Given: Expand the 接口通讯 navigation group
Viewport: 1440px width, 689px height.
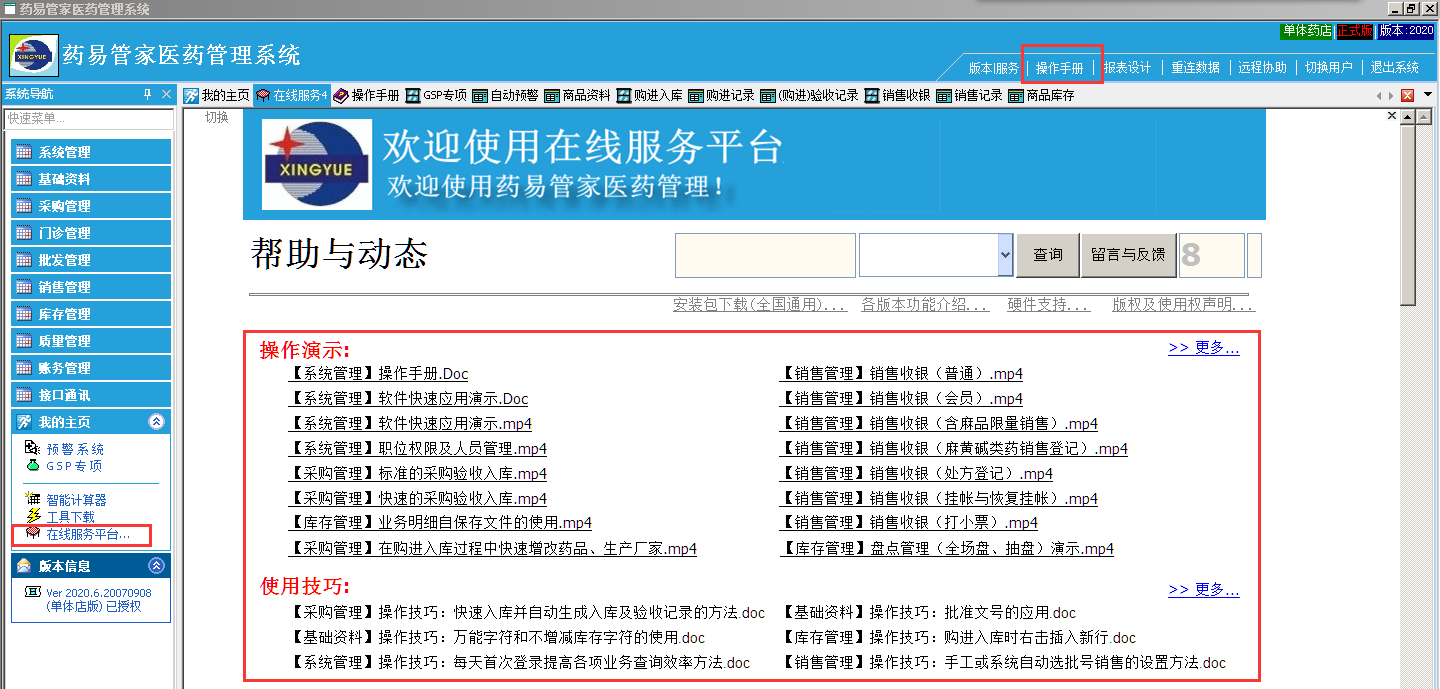Looking at the screenshot, I should [x=91, y=396].
